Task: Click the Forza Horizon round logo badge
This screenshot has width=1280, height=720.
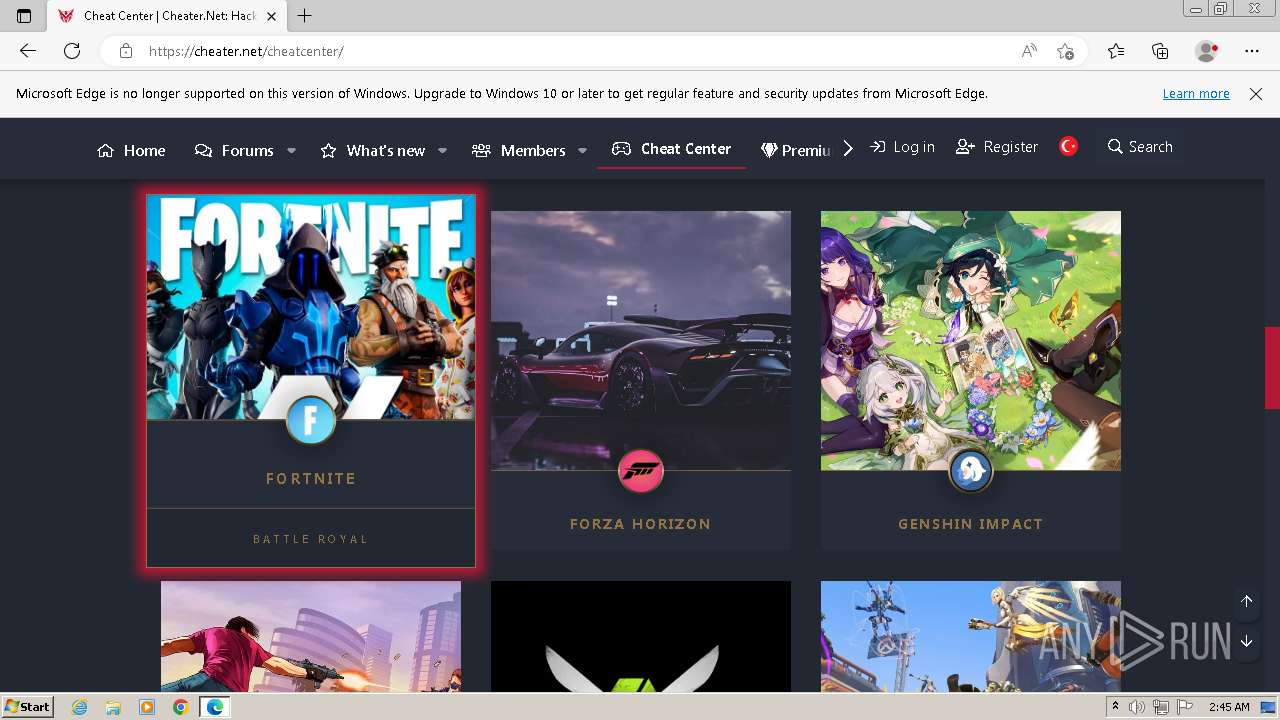Action: point(641,470)
